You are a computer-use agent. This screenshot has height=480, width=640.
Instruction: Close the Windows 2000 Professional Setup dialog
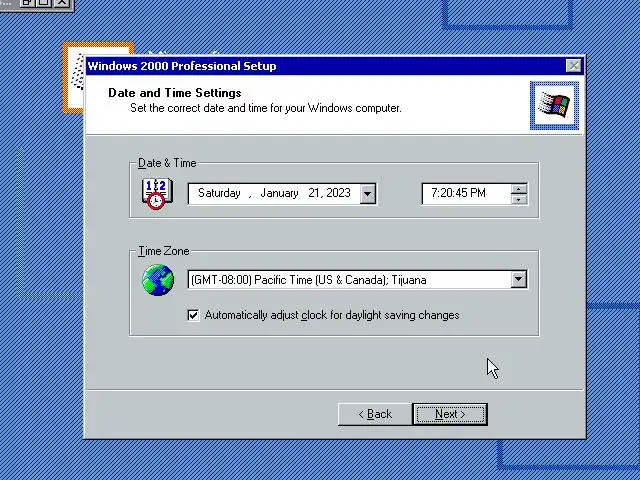coord(573,66)
